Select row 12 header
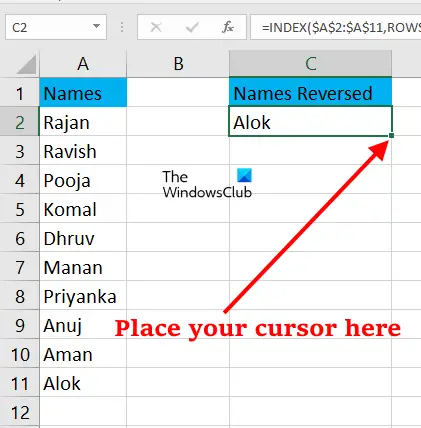 (20, 411)
